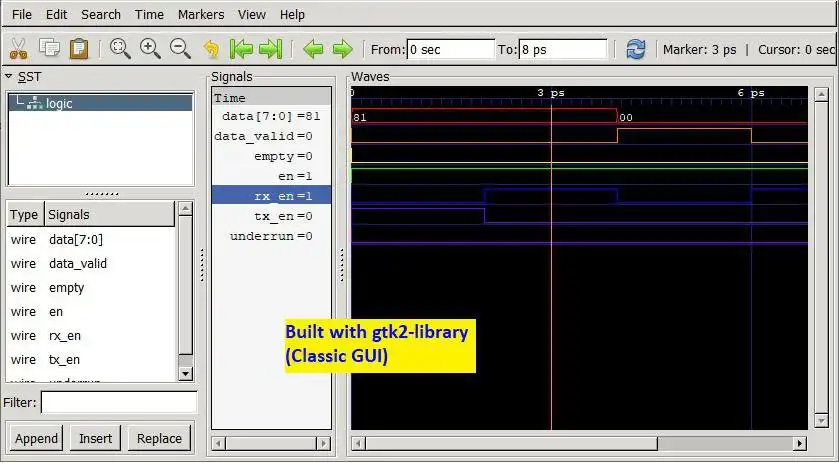
Task: Click the Zoom Out magnifier icon
Action: point(180,49)
